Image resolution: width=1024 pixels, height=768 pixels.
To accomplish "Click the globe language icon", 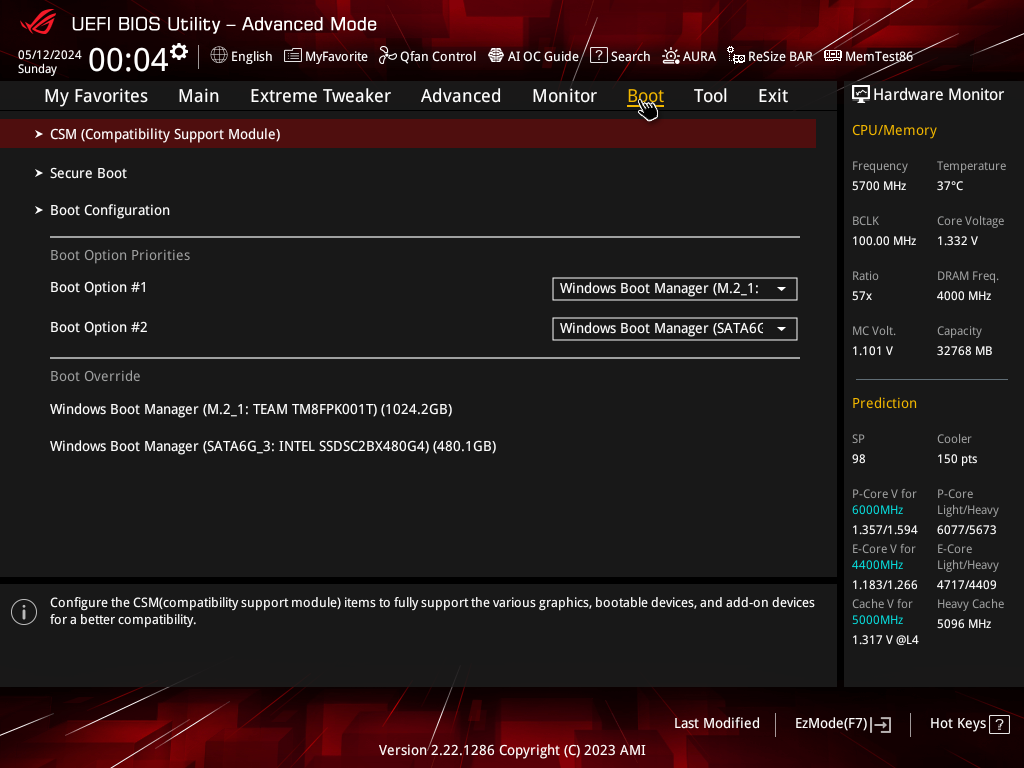I will click(219, 56).
